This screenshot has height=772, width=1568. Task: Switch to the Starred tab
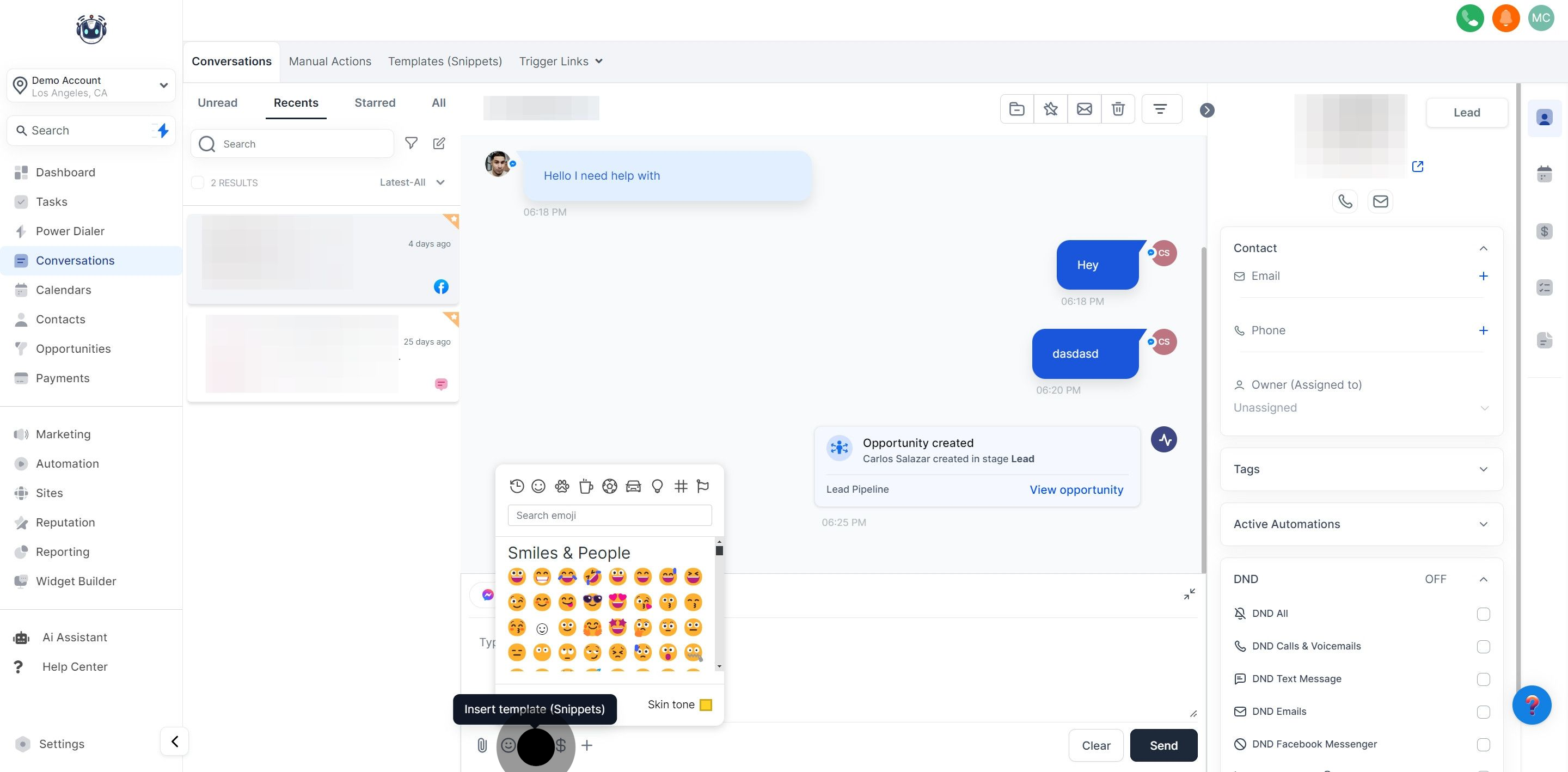coord(375,103)
